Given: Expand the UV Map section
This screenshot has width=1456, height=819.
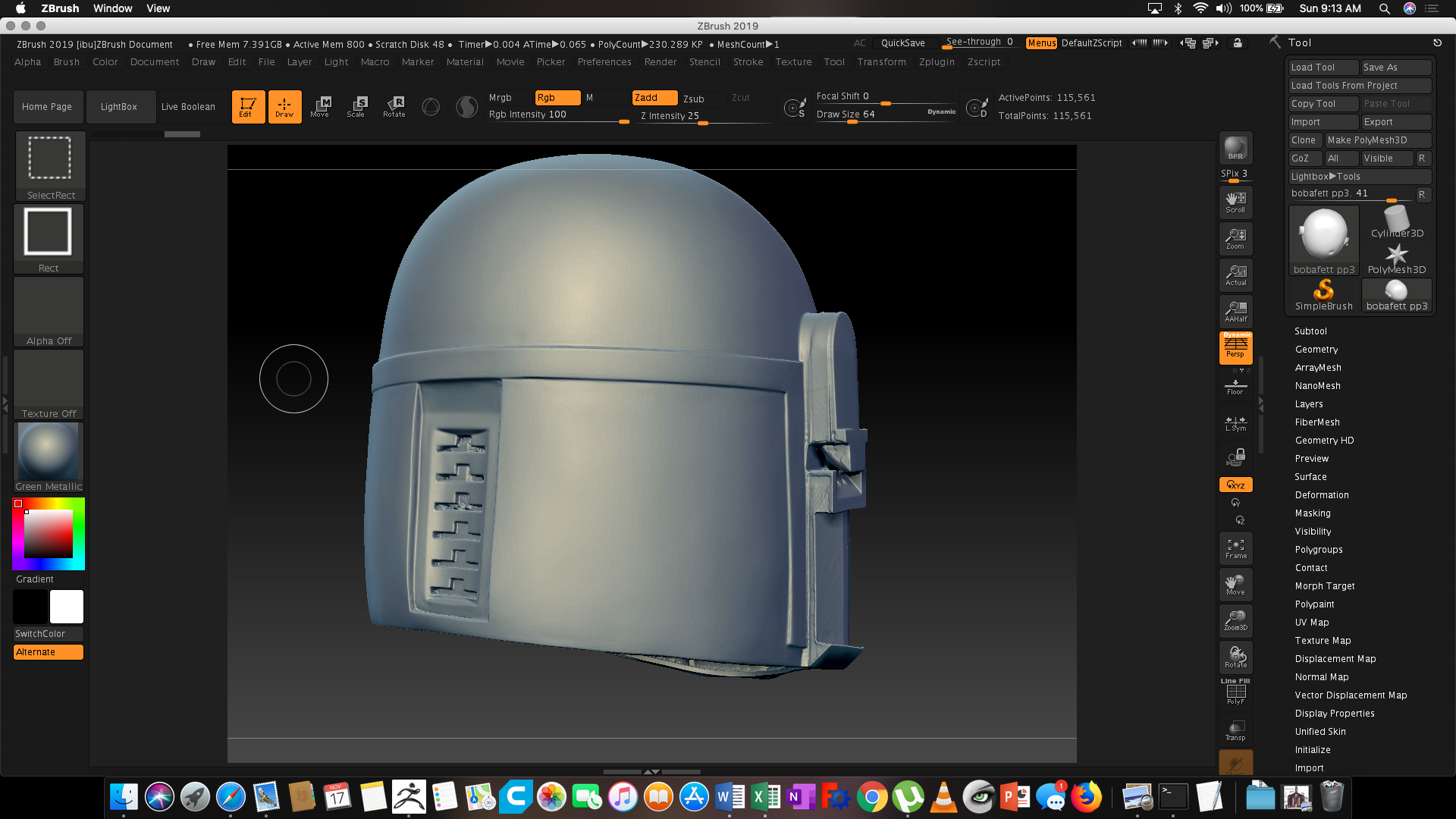Looking at the screenshot, I should [1312, 623].
